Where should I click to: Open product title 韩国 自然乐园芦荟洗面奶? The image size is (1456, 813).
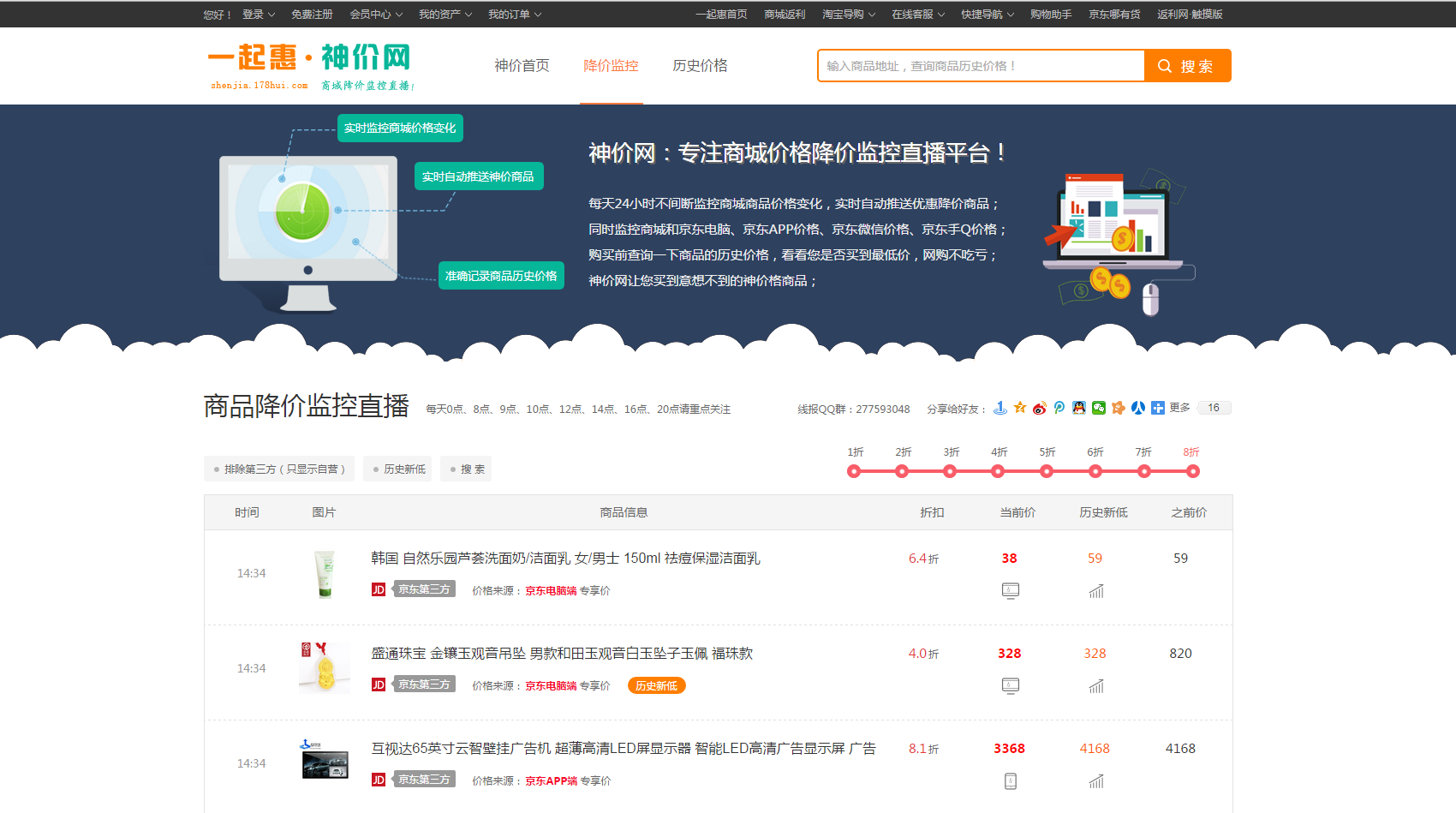565,559
